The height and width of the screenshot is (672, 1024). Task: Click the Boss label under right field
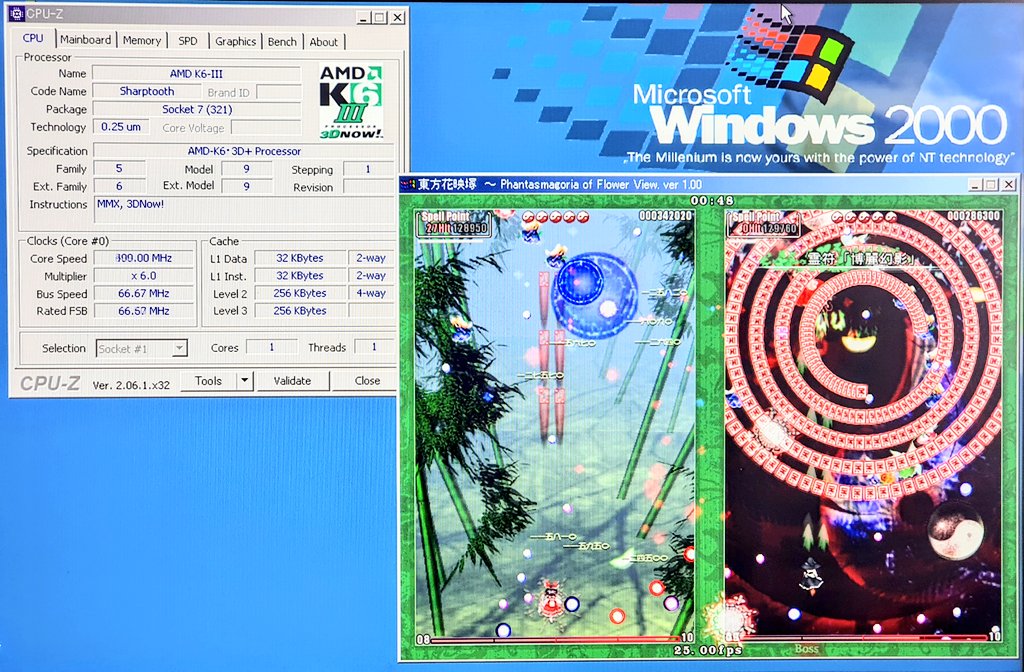pos(806,648)
